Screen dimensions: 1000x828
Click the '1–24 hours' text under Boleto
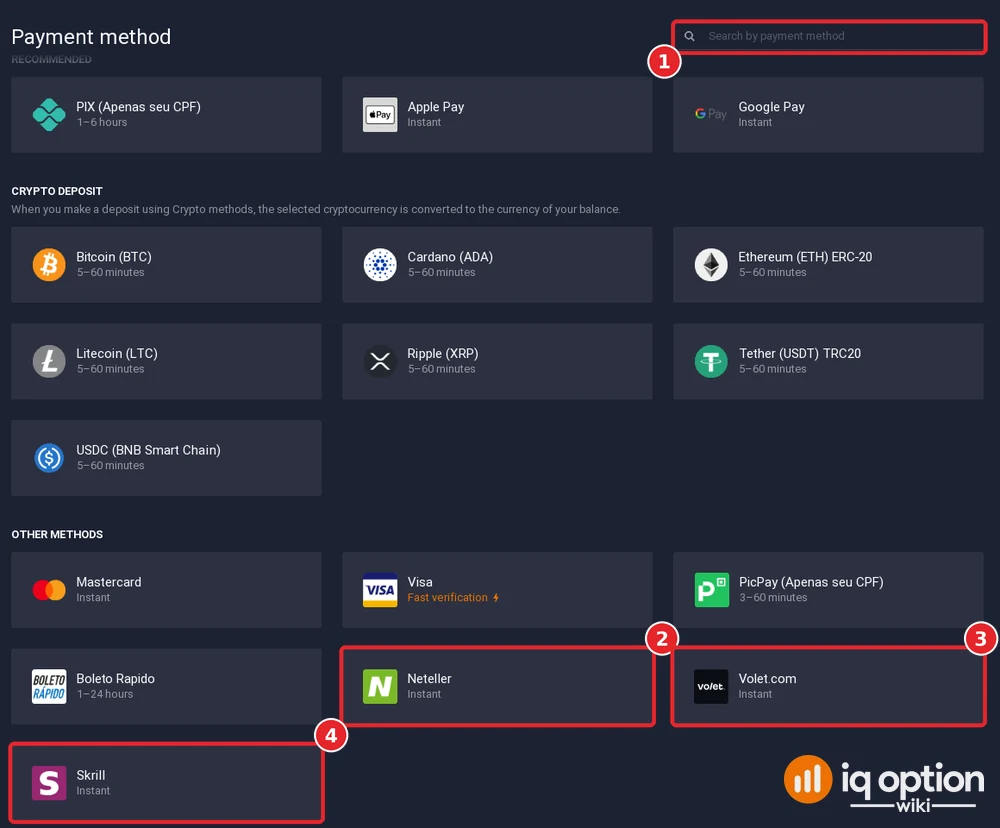[105, 694]
